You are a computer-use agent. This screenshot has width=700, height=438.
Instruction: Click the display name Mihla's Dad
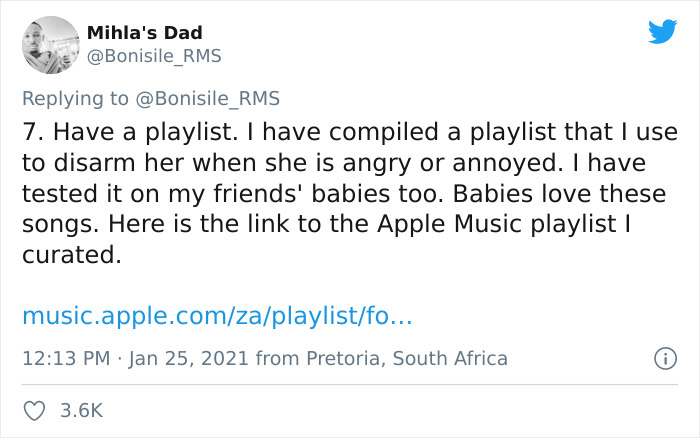145,34
